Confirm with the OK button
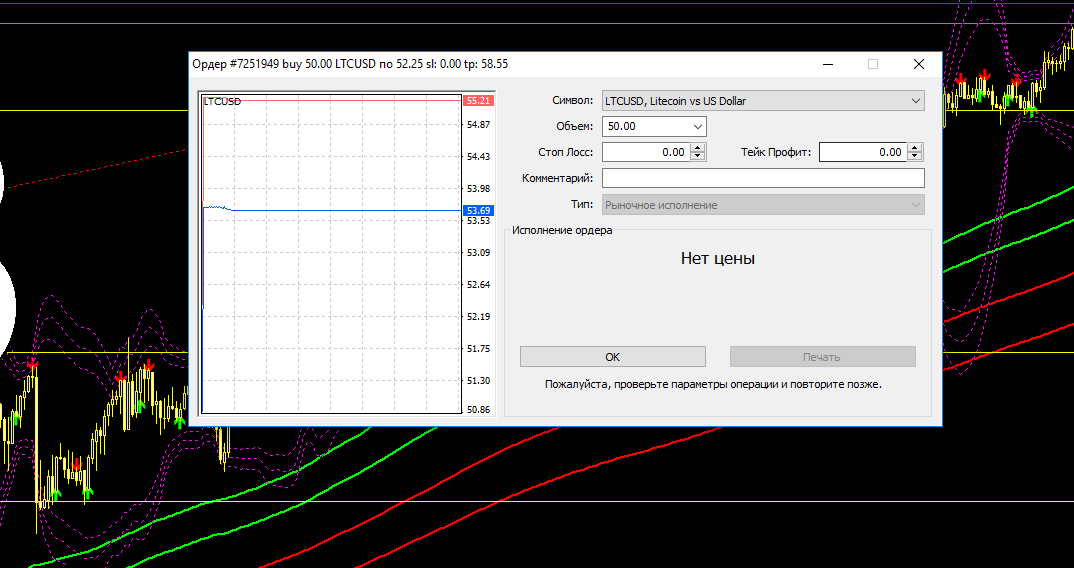The width and height of the screenshot is (1074, 568). click(612, 357)
